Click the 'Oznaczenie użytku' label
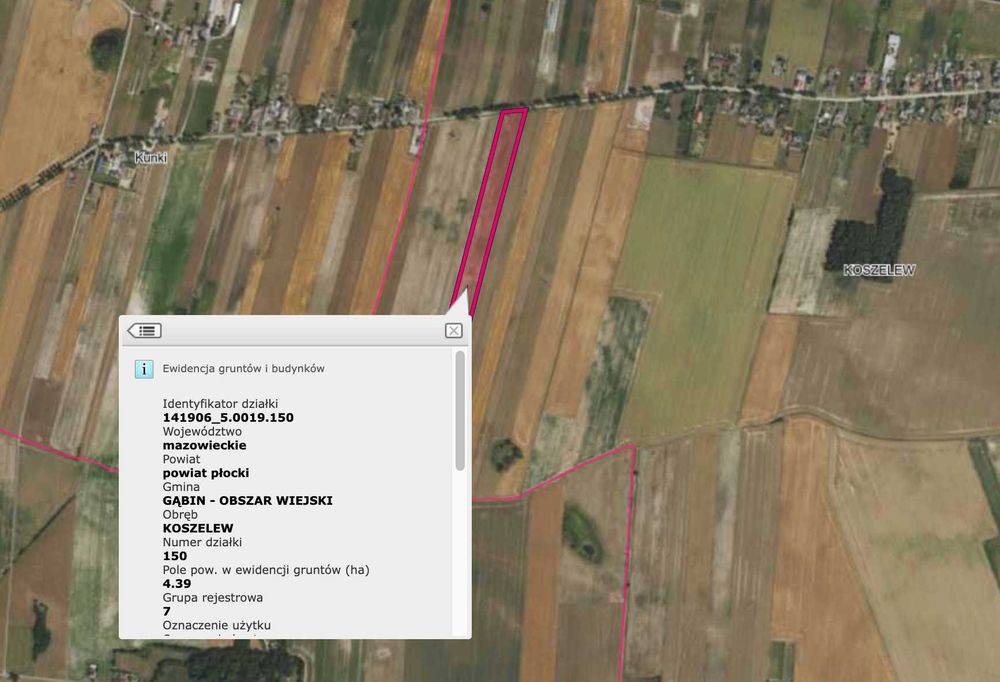Screen dimensions: 1000x682 point(217,625)
